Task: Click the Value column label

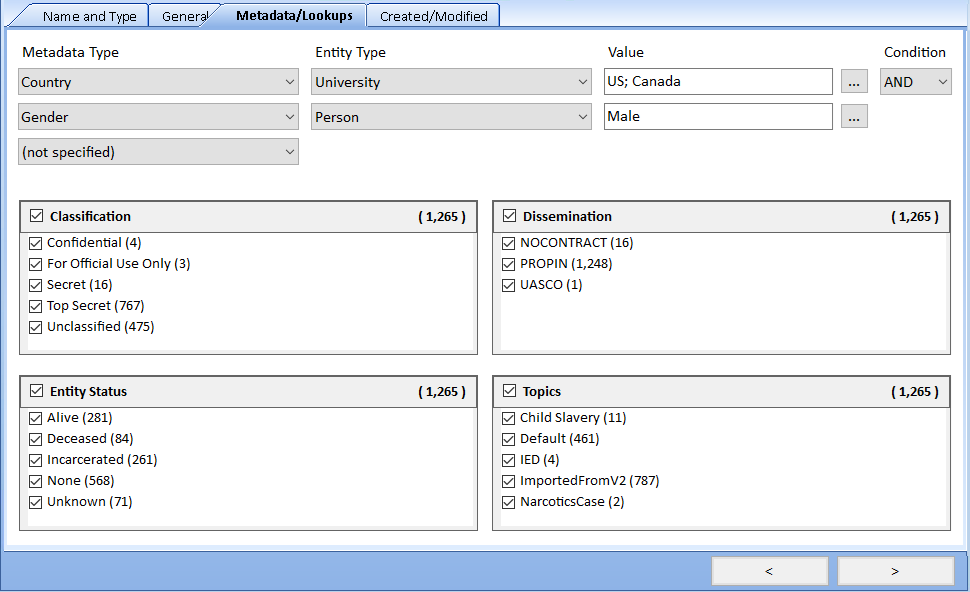Action: 625,53
